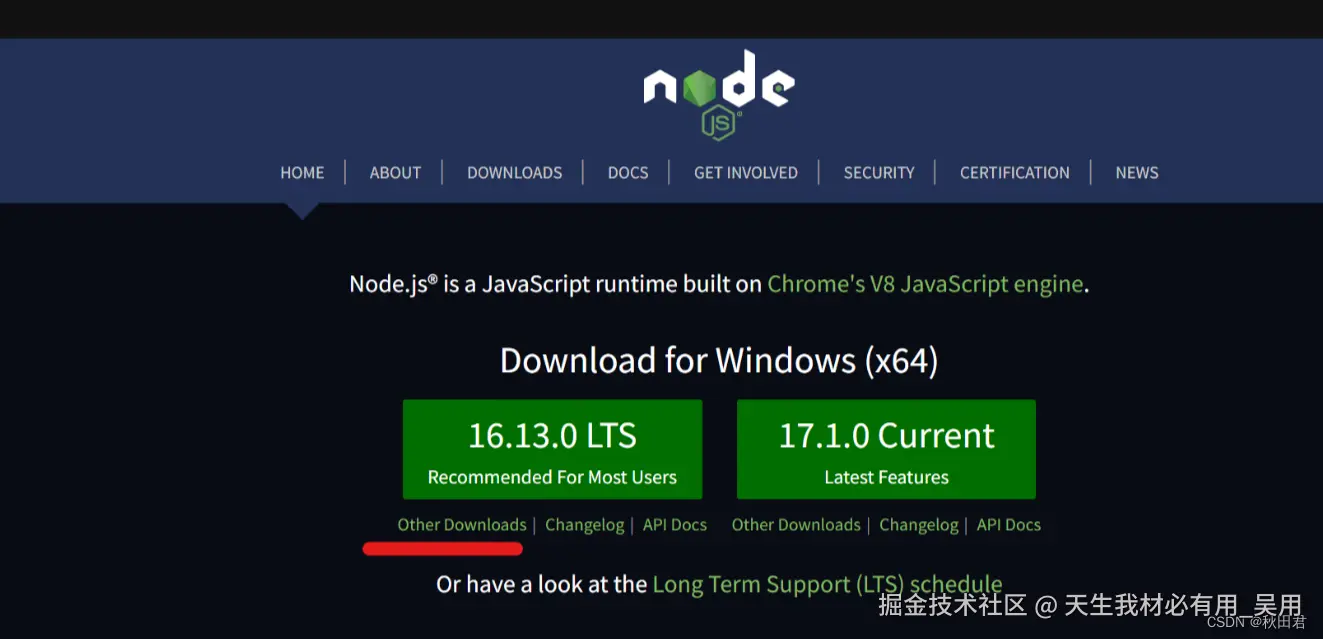1323x639 pixels.
Task: Download 17.1.0 Current version
Action: click(x=886, y=449)
